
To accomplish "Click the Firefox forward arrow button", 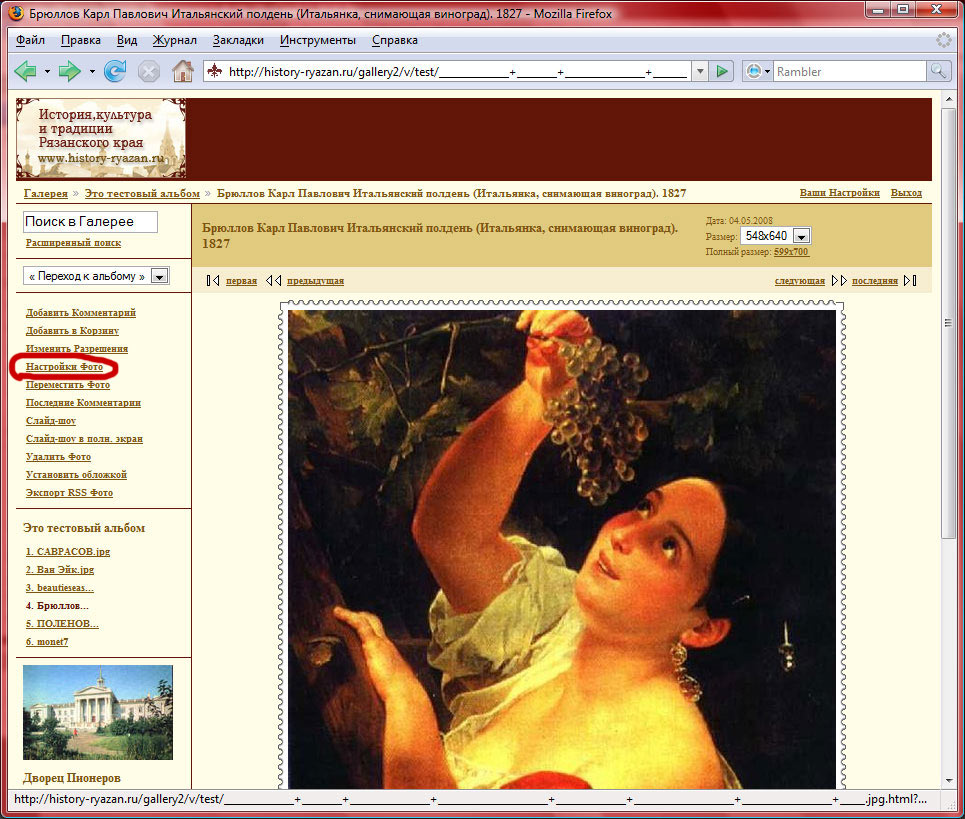I will click(69, 71).
